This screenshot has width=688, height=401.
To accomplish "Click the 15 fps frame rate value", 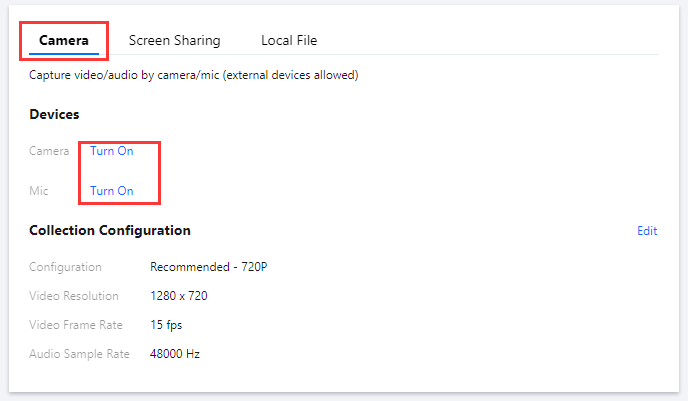I will click(166, 325).
